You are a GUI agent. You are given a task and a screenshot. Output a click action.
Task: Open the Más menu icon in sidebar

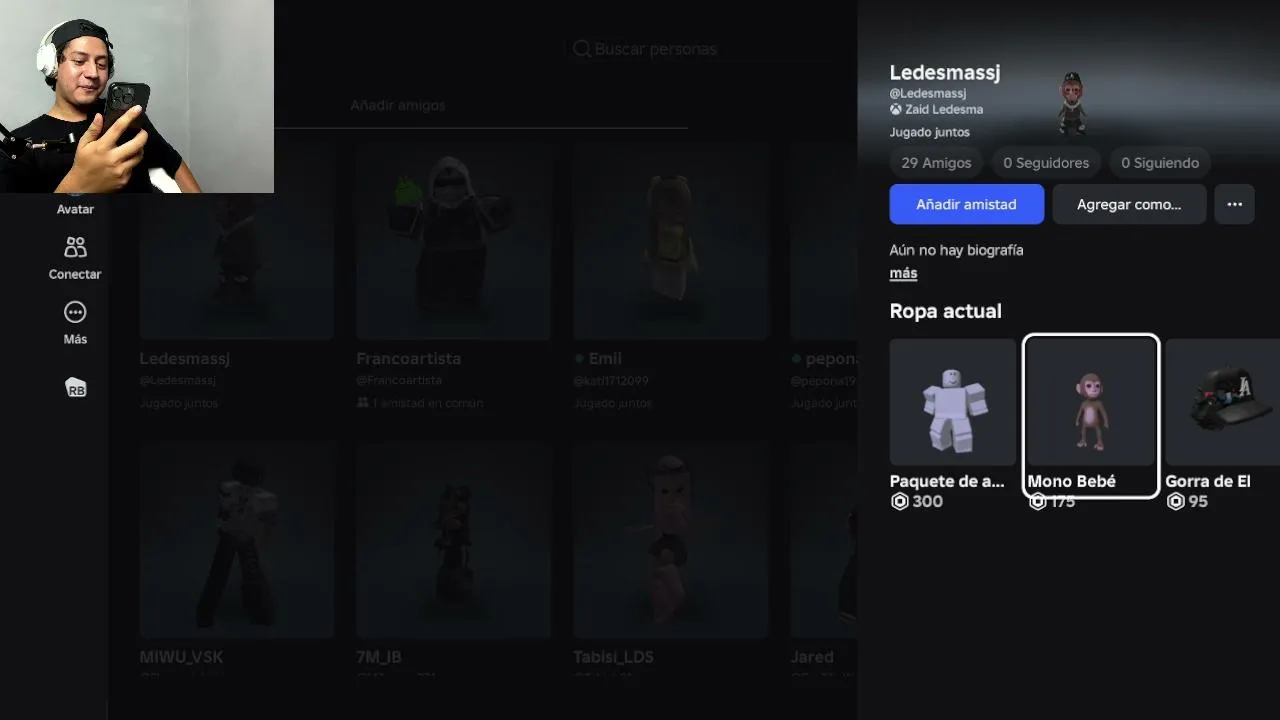pyautogui.click(x=75, y=312)
